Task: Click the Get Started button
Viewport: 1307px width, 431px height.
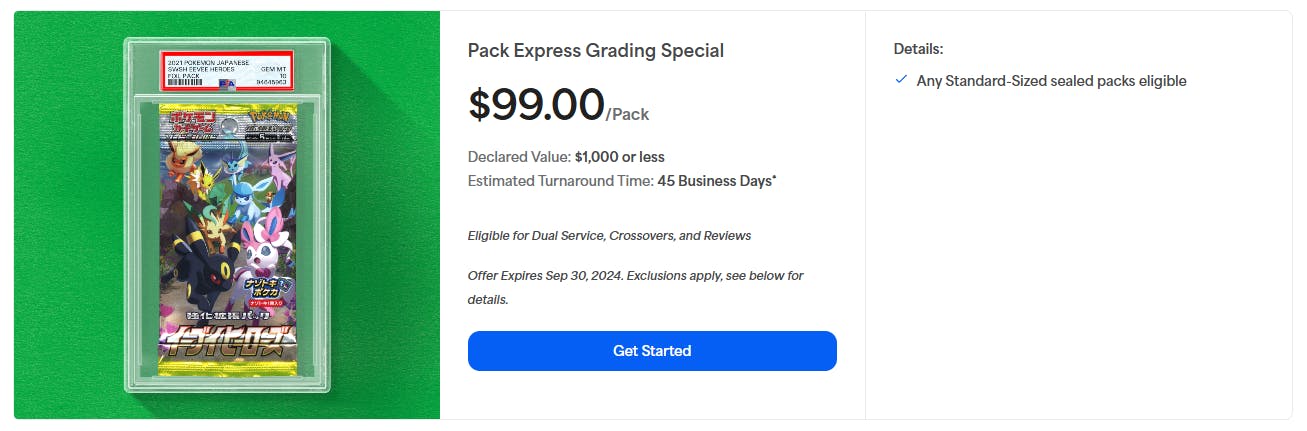Action: point(651,351)
